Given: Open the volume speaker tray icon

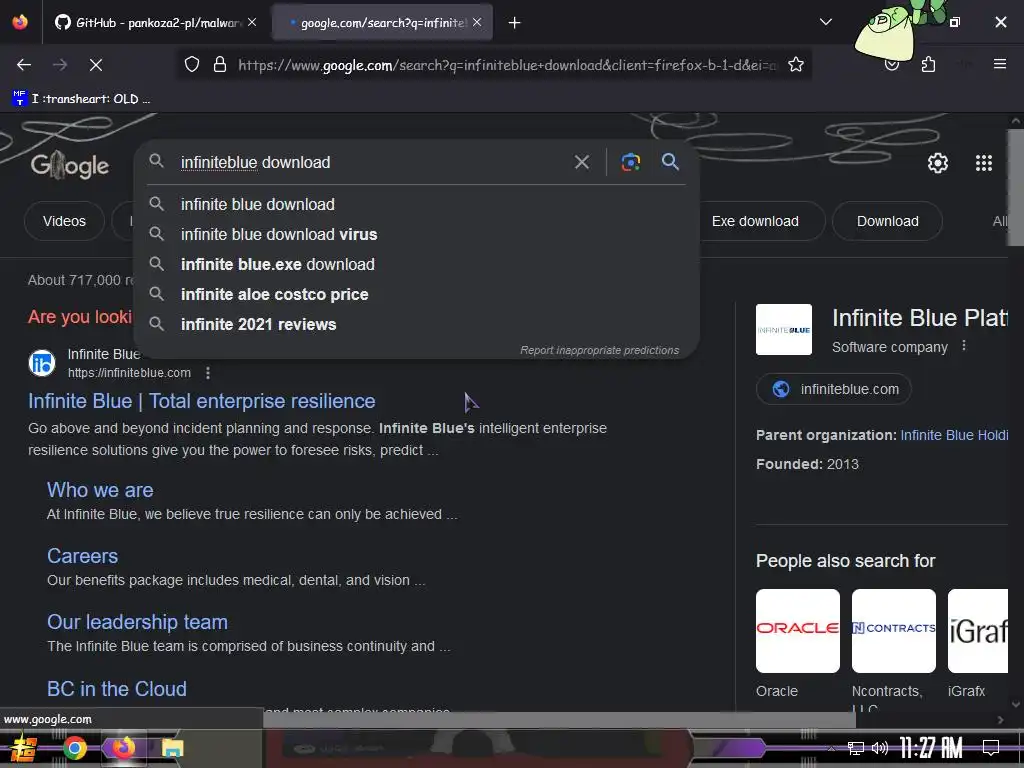Looking at the screenshot, I should click(x=880, y=748).
